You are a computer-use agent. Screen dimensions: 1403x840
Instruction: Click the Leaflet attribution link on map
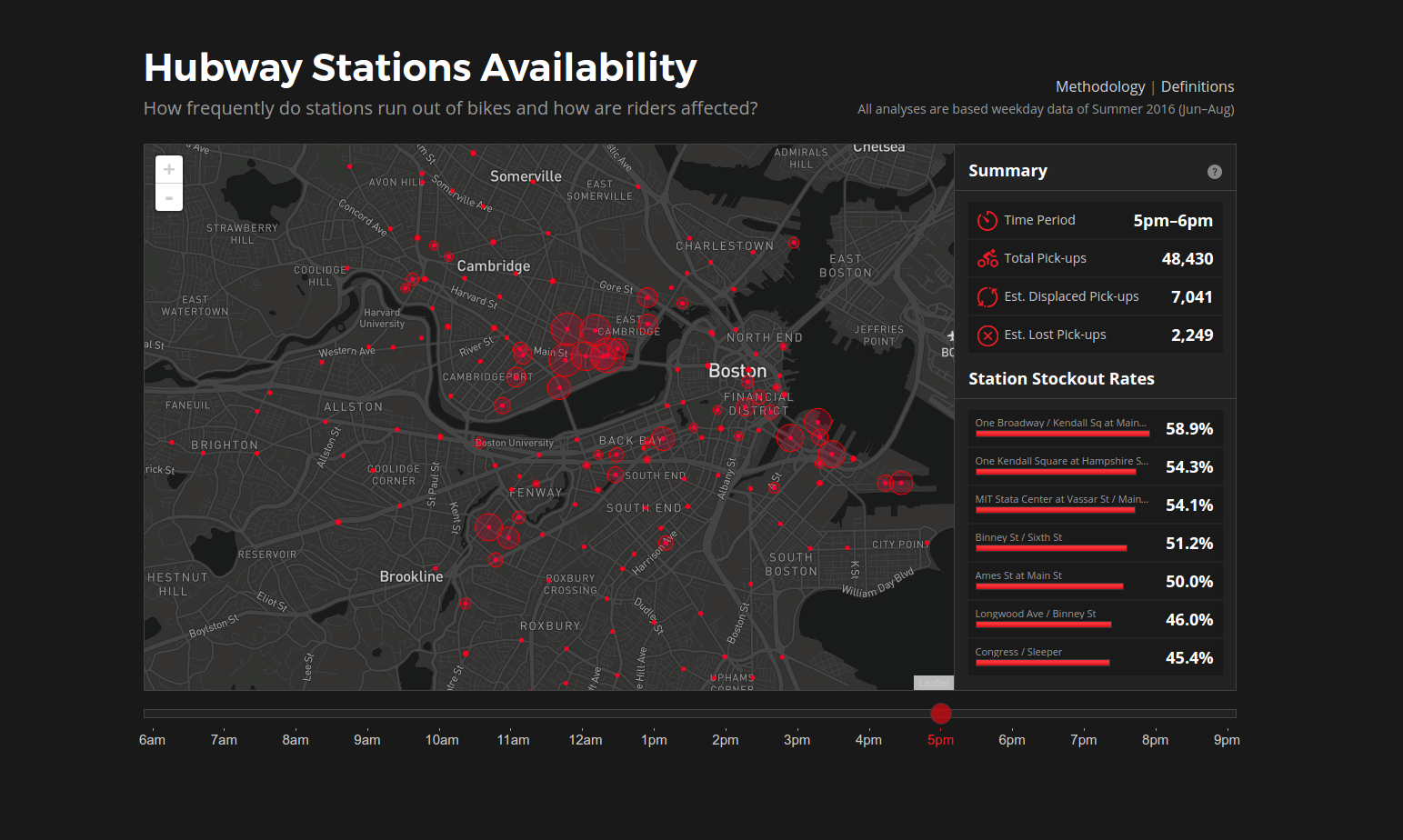[933, 683]
